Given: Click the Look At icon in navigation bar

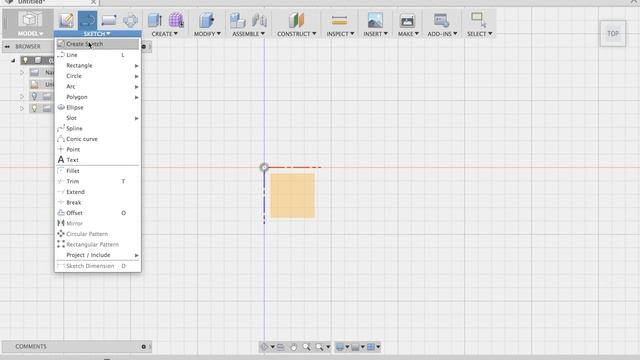Looking at the screenshot, I should tap(280, 347).
